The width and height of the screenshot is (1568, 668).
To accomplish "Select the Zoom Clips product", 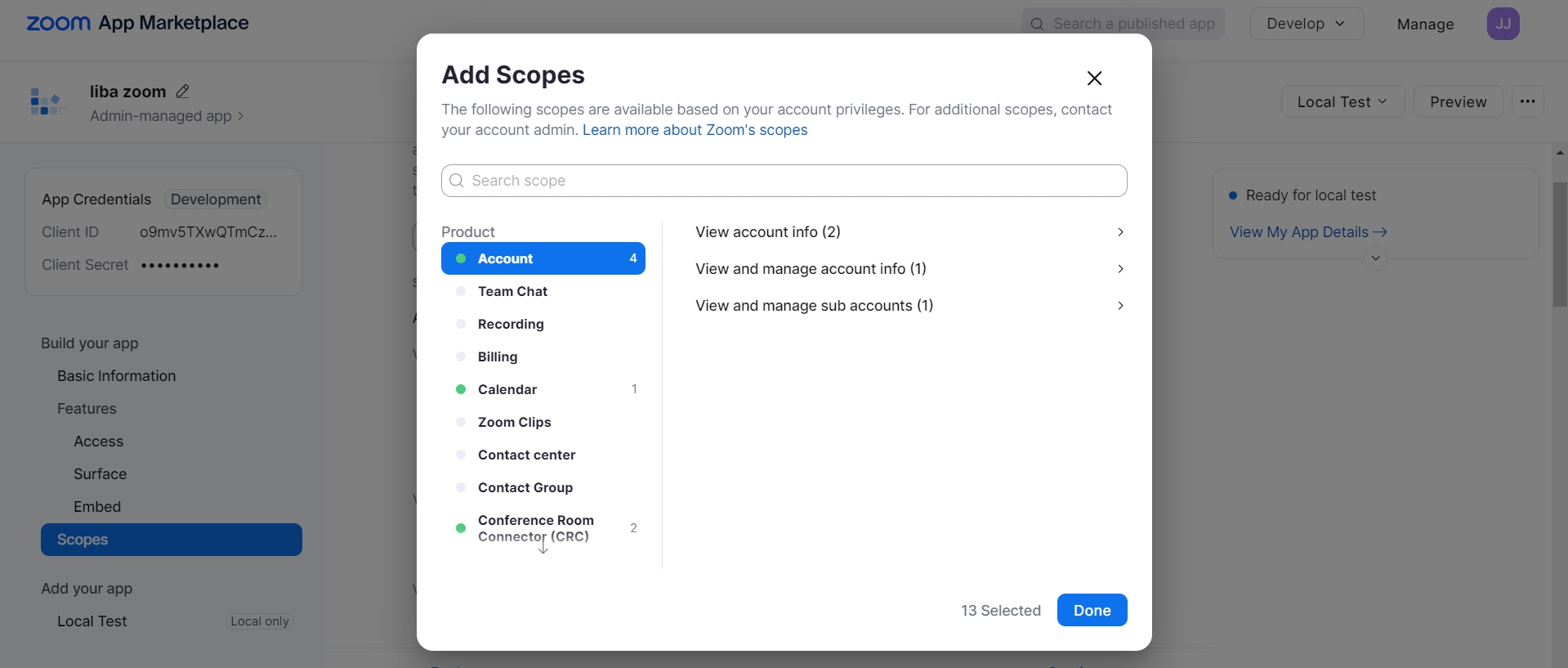I will [543, 422].
